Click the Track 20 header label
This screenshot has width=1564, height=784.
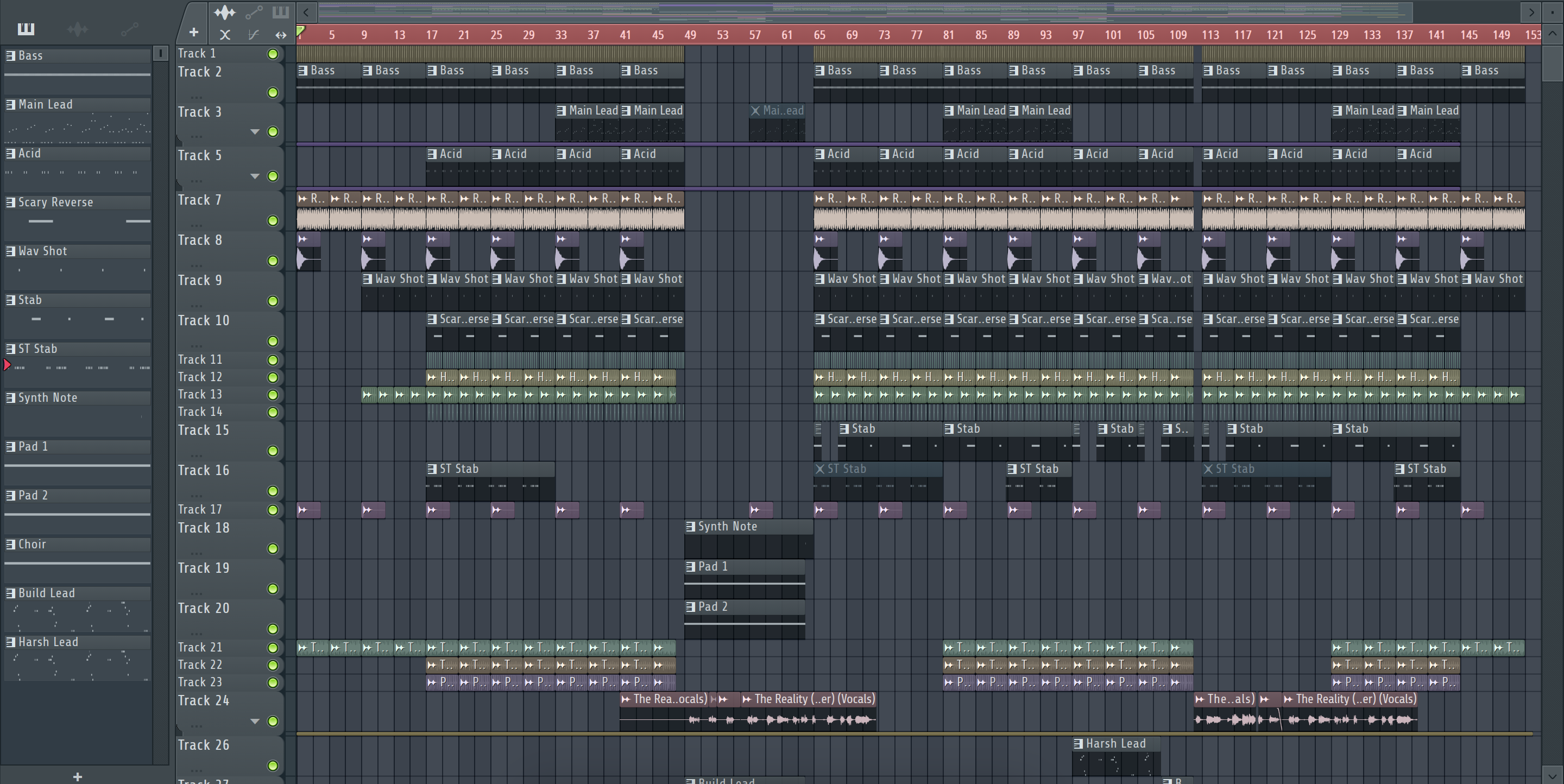(x=204, y=608)
